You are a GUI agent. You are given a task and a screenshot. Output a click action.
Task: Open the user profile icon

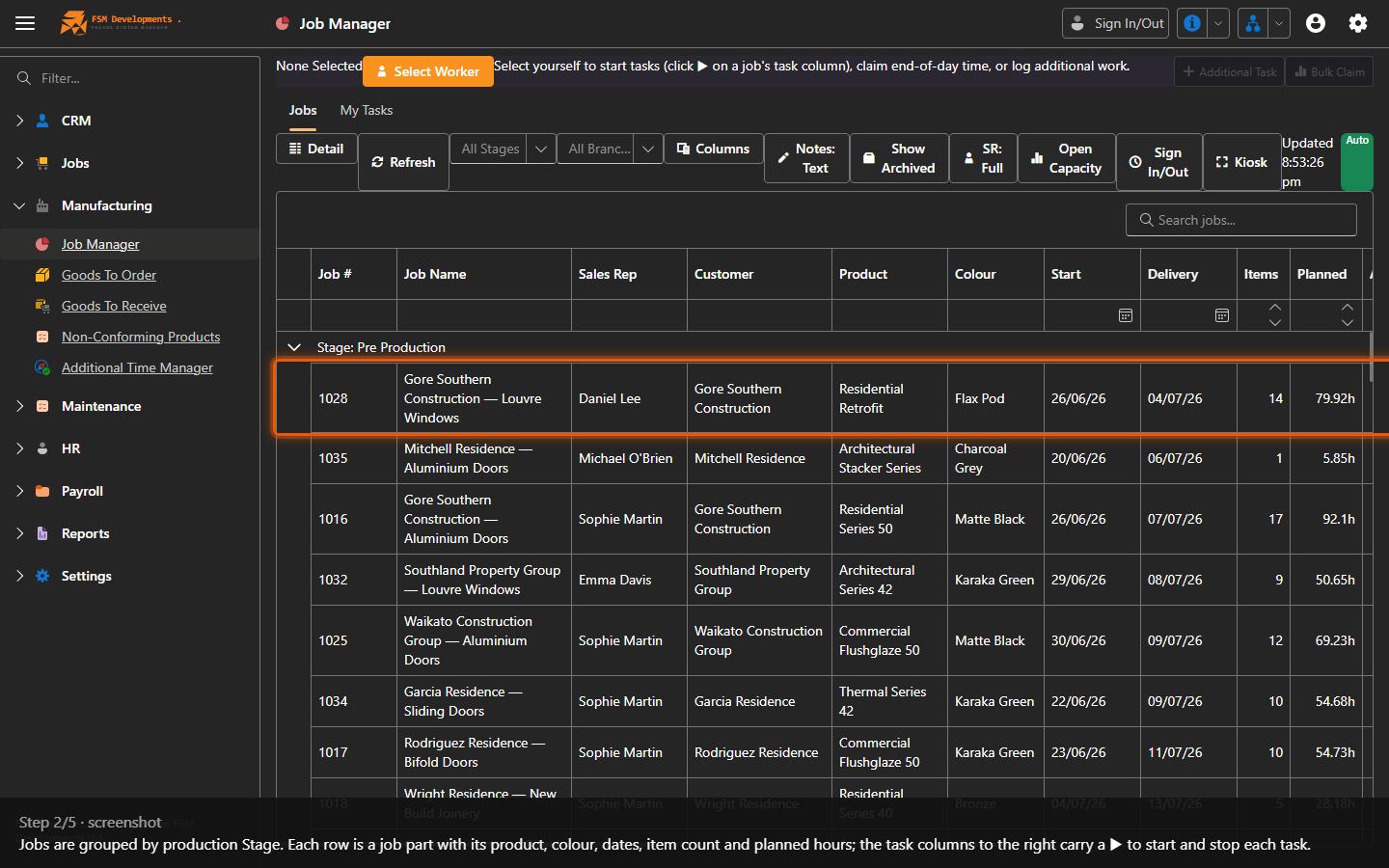[x=1316, y=23]
